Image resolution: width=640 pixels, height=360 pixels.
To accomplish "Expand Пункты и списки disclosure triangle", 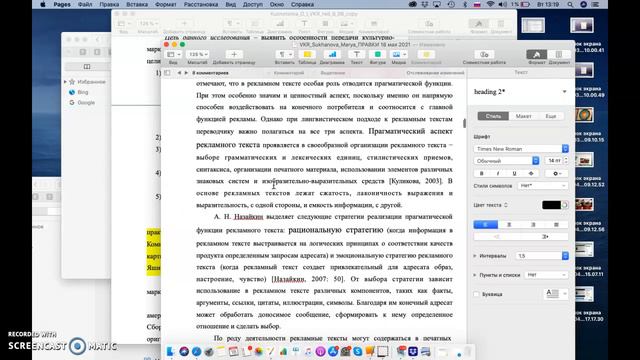I will pyautogui.click(x=475, y=275).
